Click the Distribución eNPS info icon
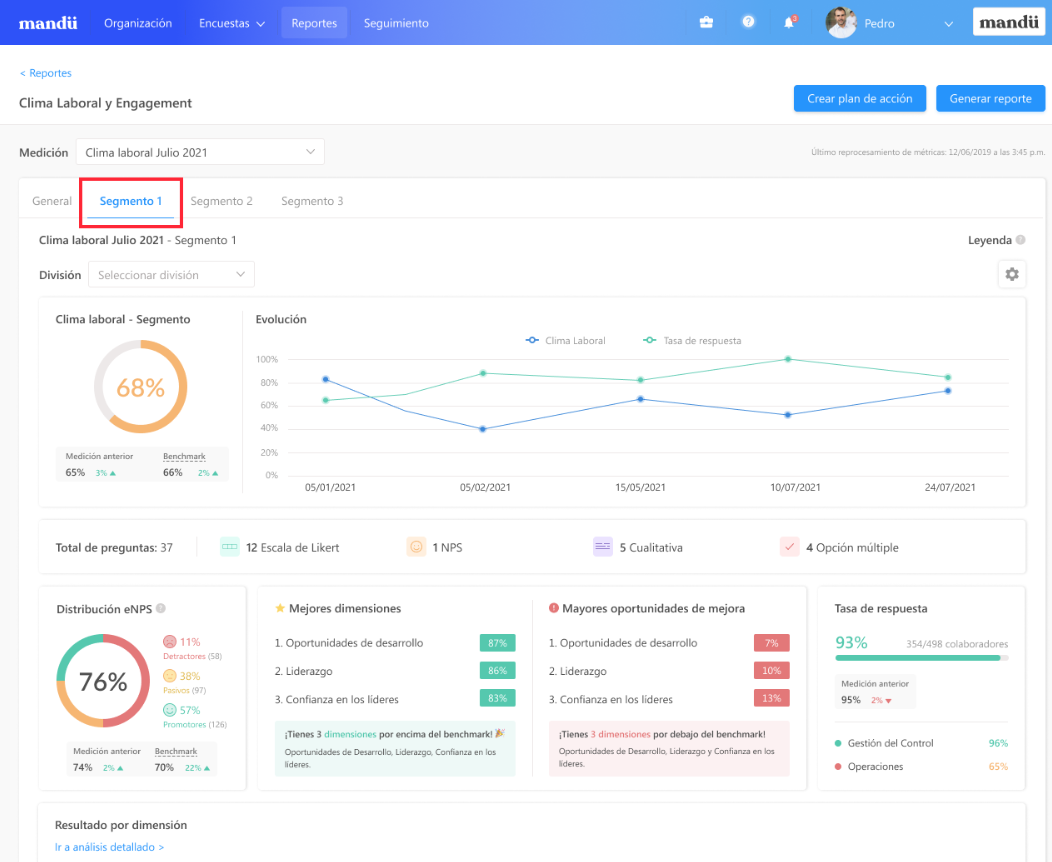The height and width of the screenshot is (862, 1052). [x=160, y=608]
